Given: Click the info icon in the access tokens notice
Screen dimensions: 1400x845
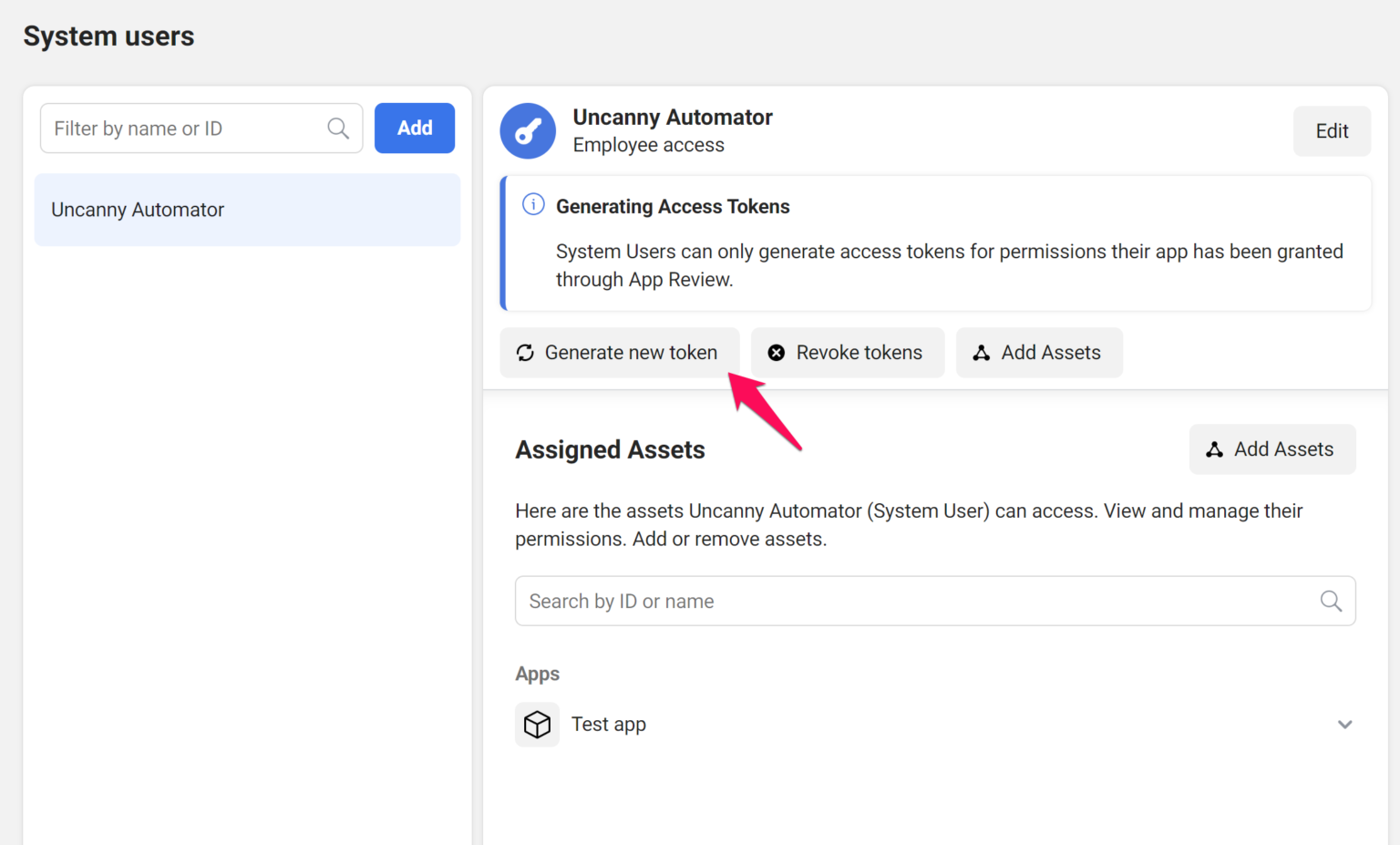Looking at the screenshot, I should point(532,204).
